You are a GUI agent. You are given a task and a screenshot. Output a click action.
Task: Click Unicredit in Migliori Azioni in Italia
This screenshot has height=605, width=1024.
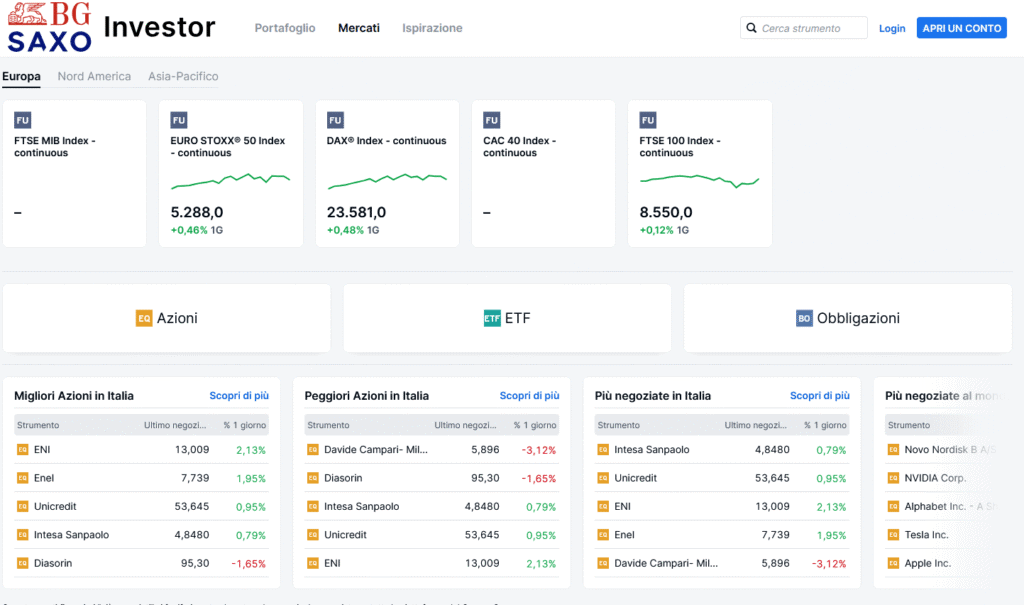tap(55, 506)
